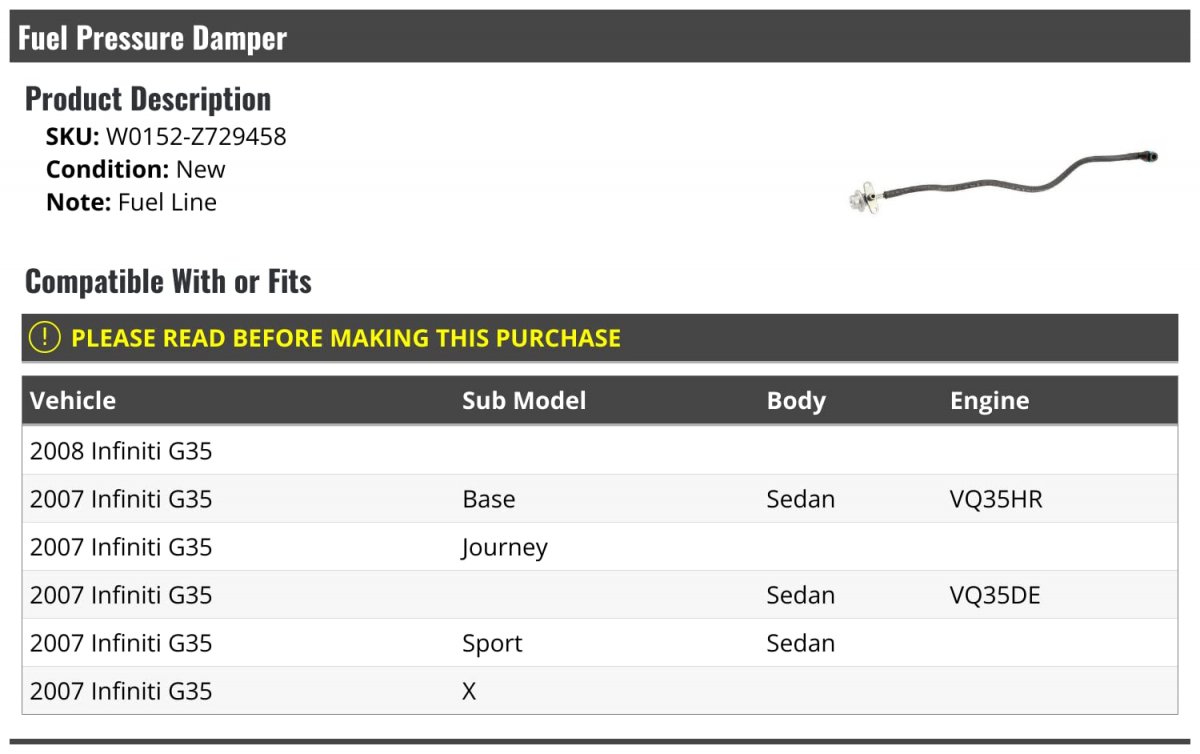Select the Journey sub model cell
This screenshot has width=1200, height=754.
click(505, 548)
